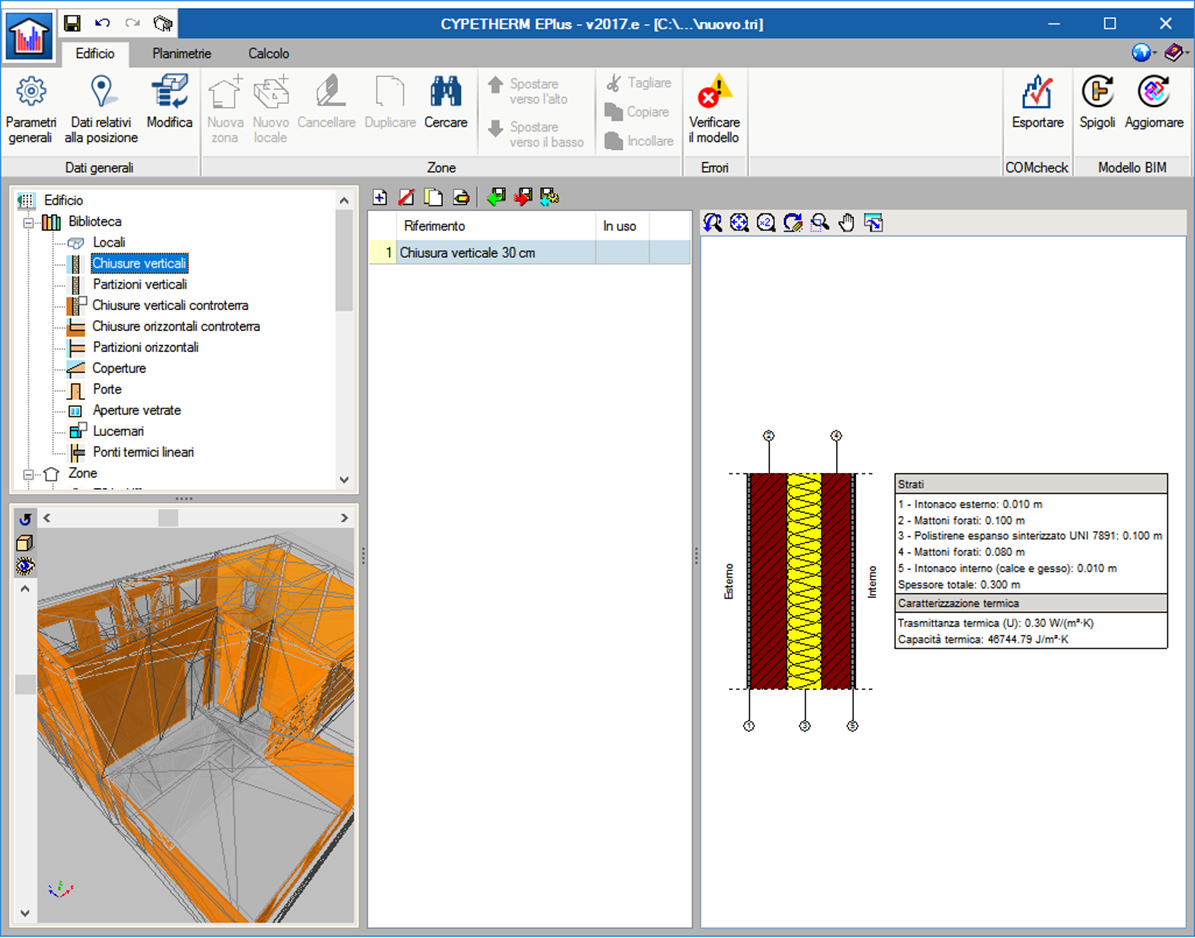Open the globe icon dropdown arrow
The height and width of the screenshot is (938, 1195).
[1155, 53]
